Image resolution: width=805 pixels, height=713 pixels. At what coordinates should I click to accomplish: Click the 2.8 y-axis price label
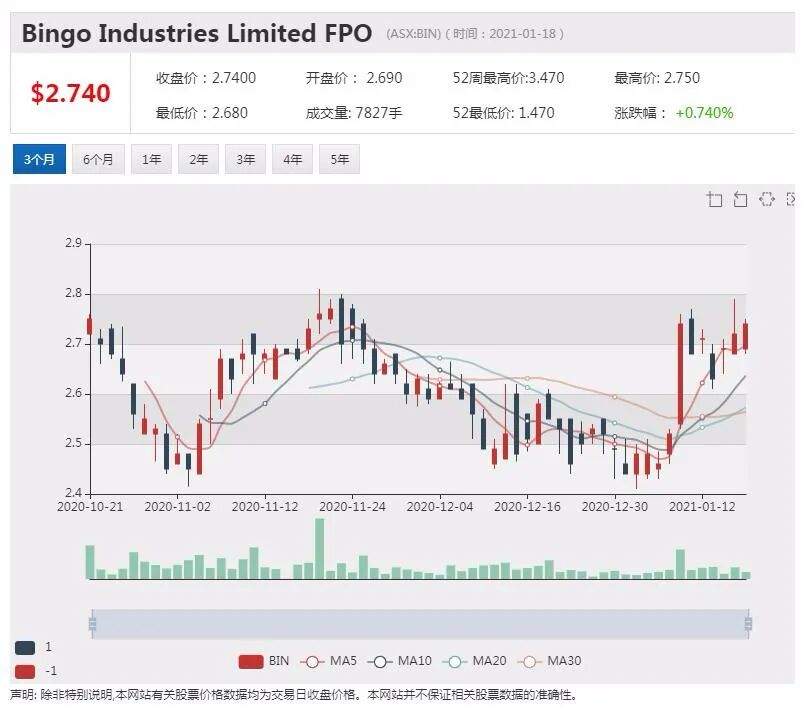click(73, 293)
